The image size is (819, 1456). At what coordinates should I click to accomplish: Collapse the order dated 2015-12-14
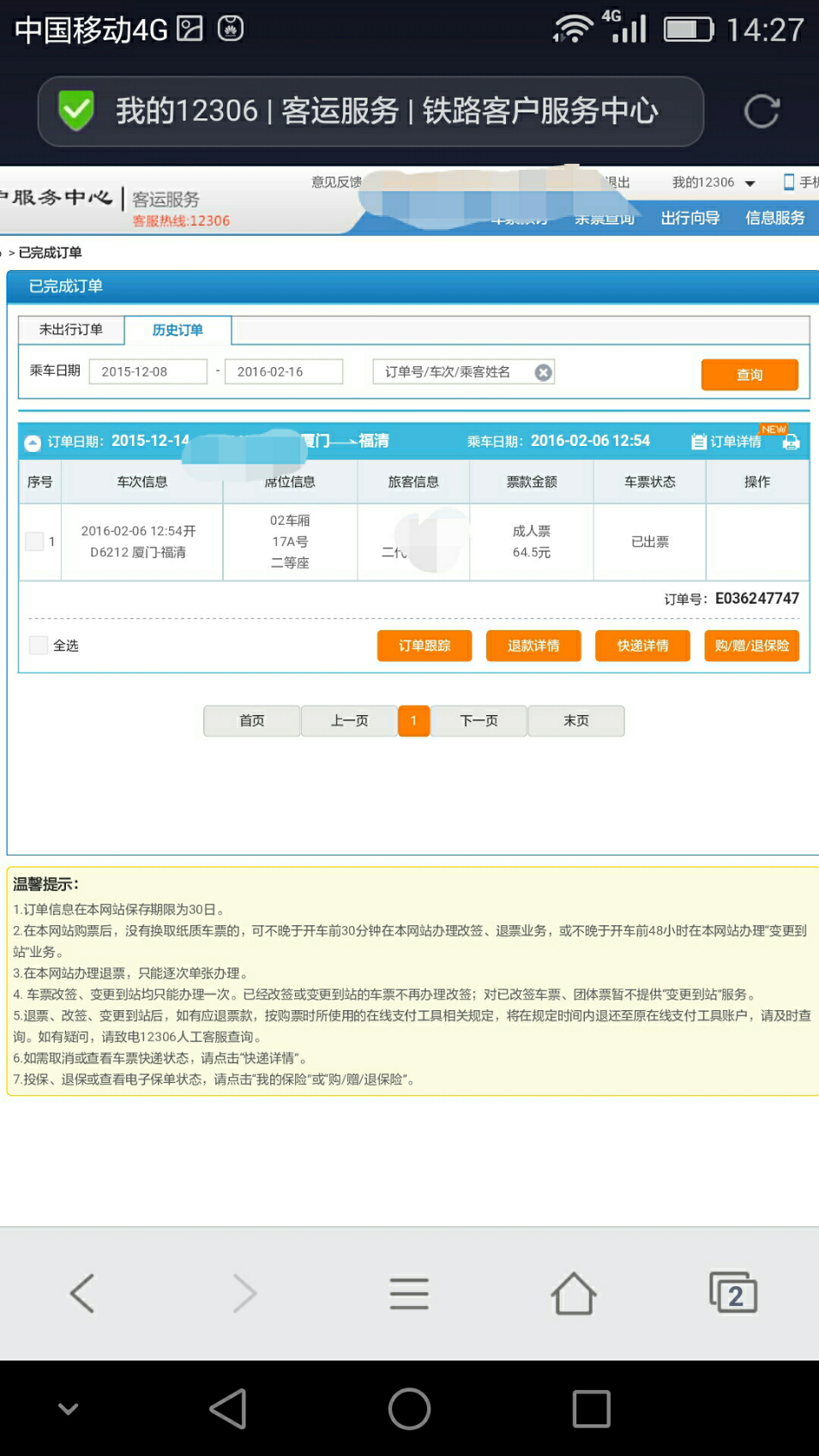pyautogui.click(x=33, y=442)
